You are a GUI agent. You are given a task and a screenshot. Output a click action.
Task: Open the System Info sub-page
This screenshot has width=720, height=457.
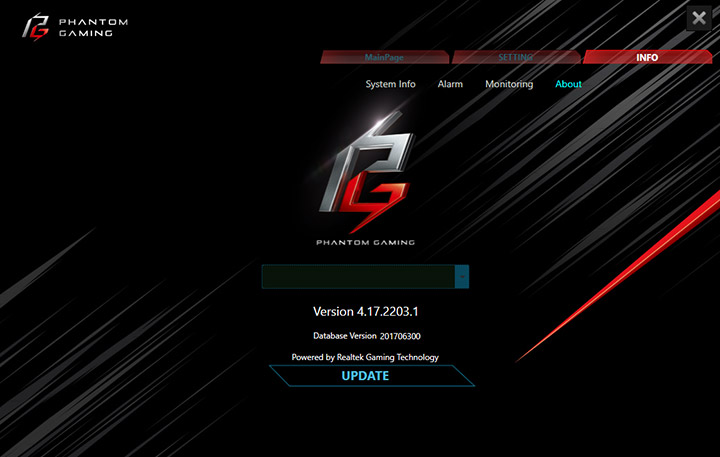[390, 84]
